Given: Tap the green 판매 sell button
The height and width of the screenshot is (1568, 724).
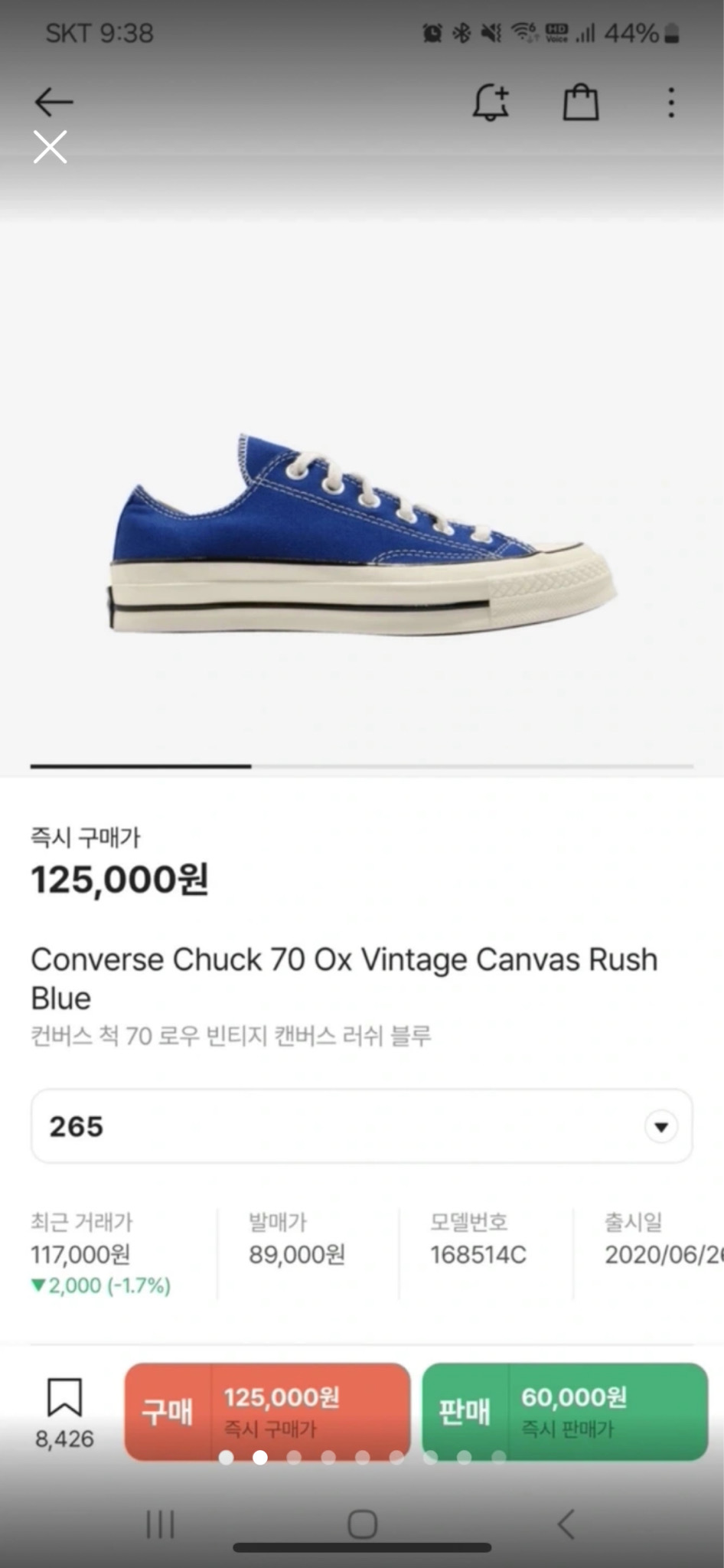Looking at the screenshot, I should pyautogui.click(x=564, y=1412).
